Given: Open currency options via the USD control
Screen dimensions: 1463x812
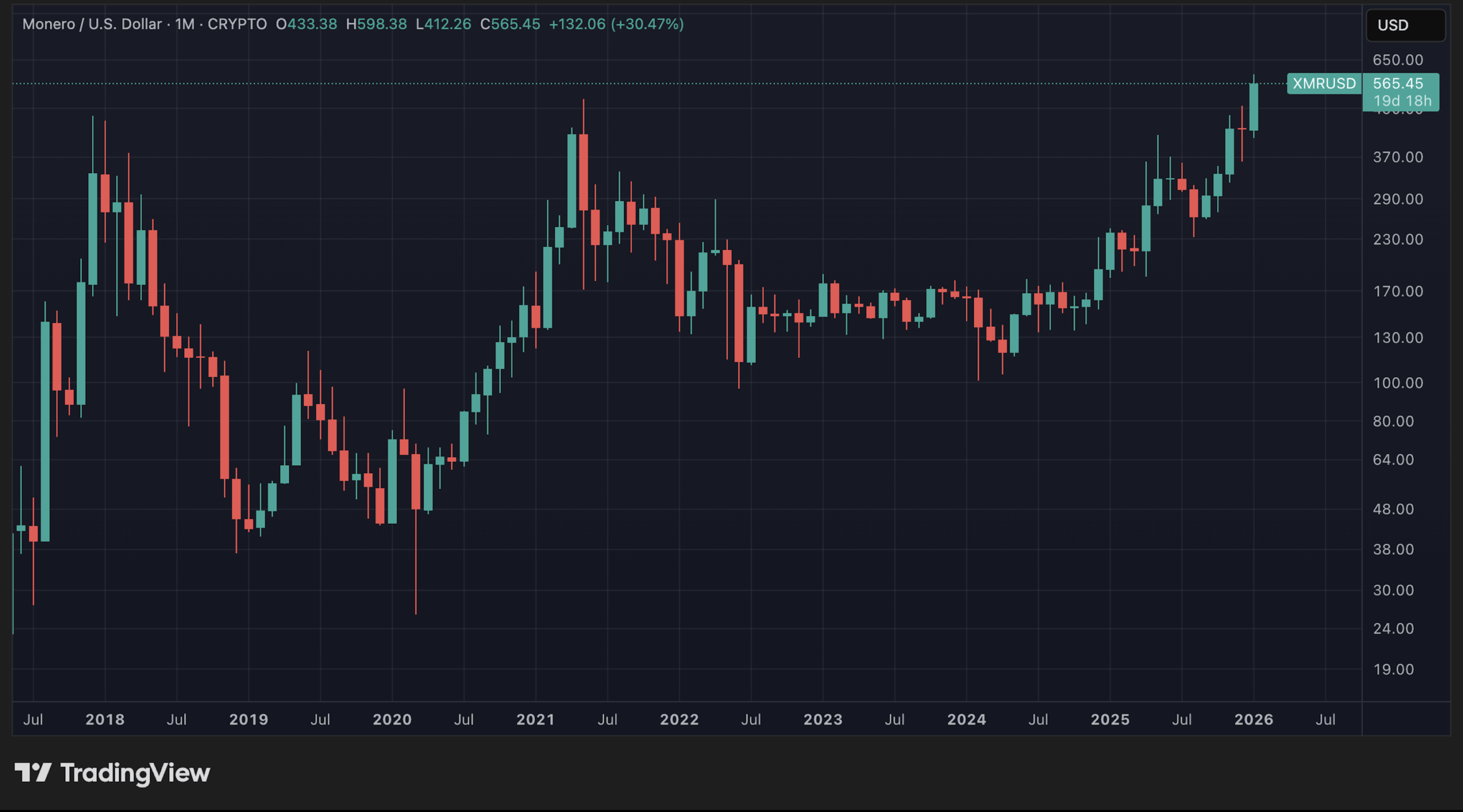Looking at the screenshot, I should point(1405,25).
